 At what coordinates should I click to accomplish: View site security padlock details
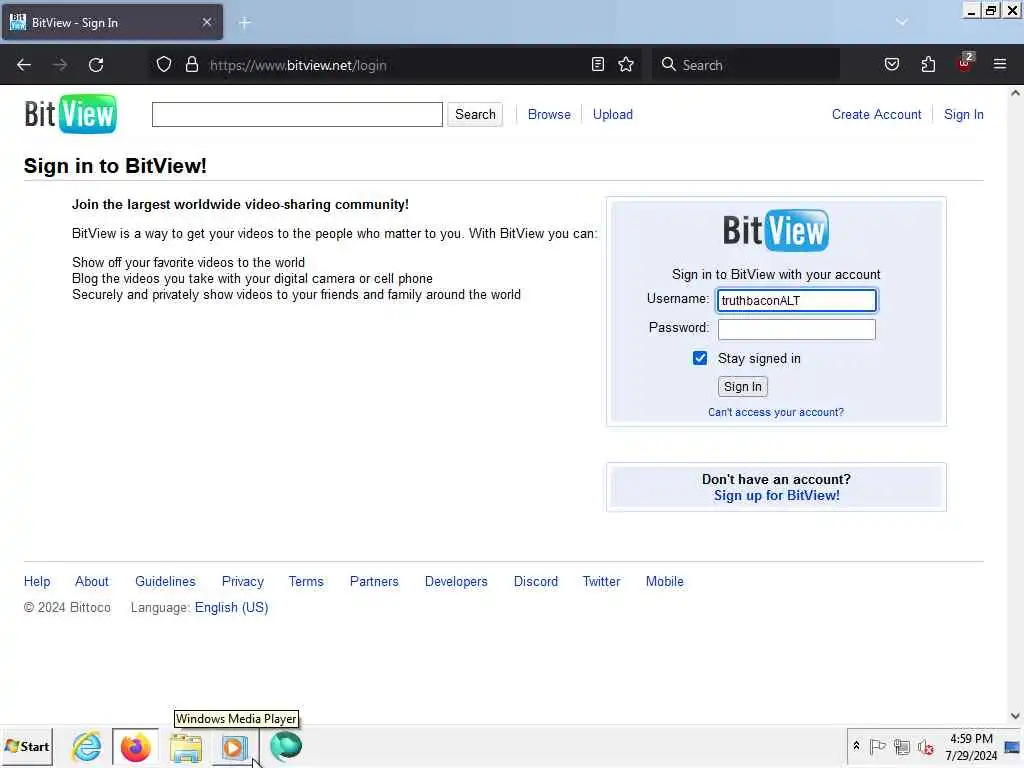[191, 65]
